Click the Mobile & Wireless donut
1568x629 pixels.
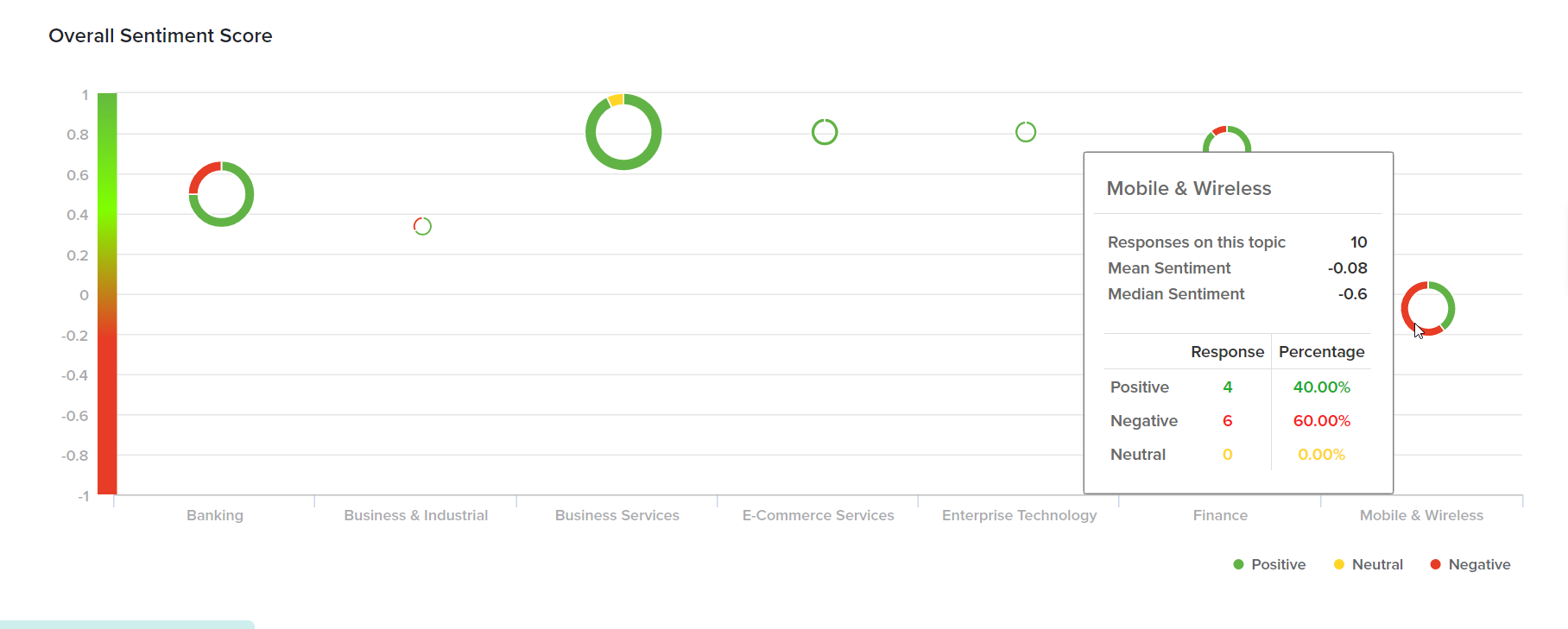(x=1428, y=308)
